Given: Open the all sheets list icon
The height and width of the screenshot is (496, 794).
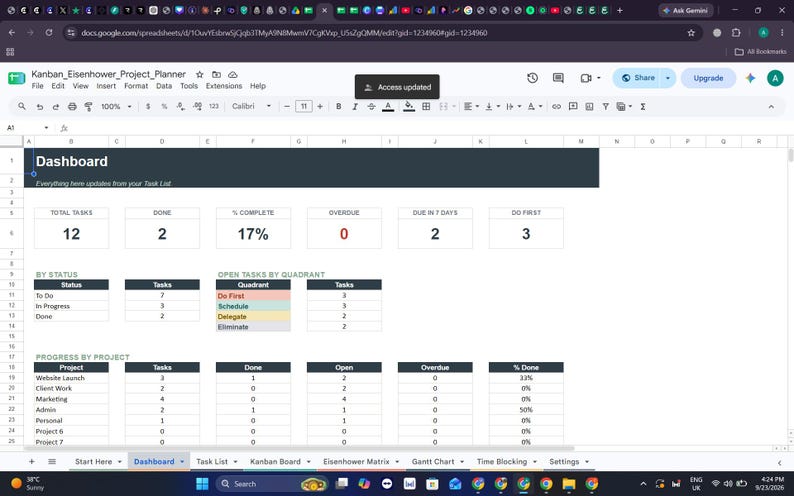Looking at the screenshot, I should [52, 462].
